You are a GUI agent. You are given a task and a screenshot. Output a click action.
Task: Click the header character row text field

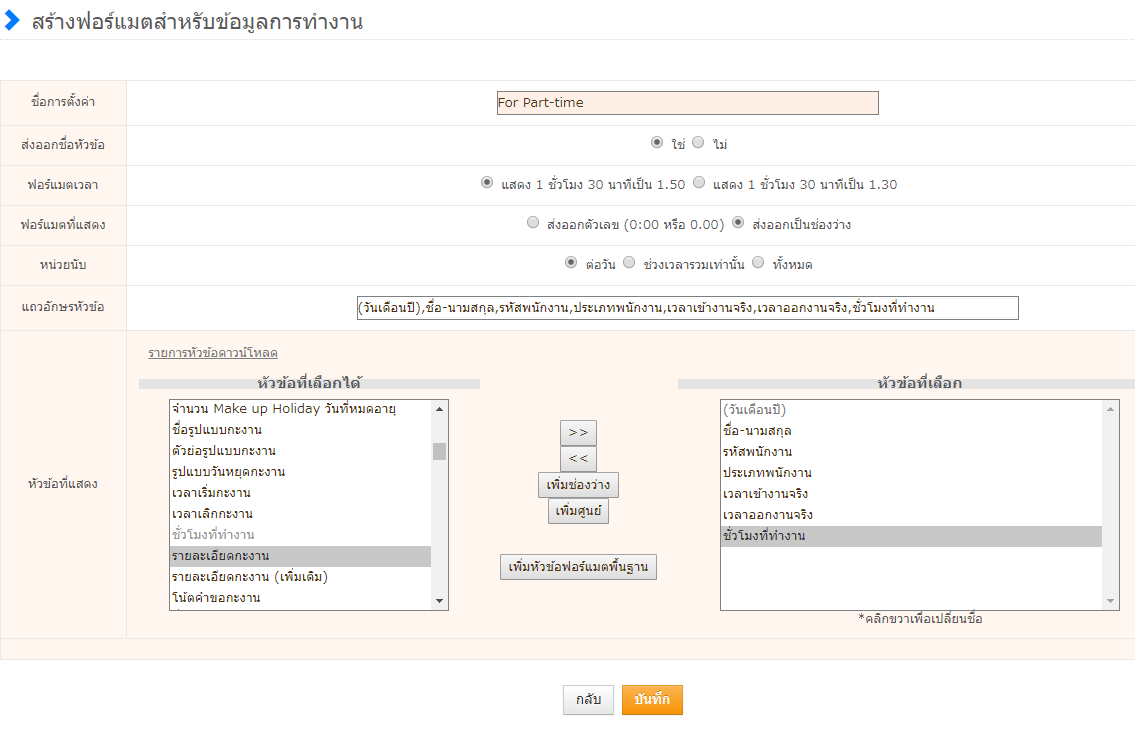coord(687,308)
